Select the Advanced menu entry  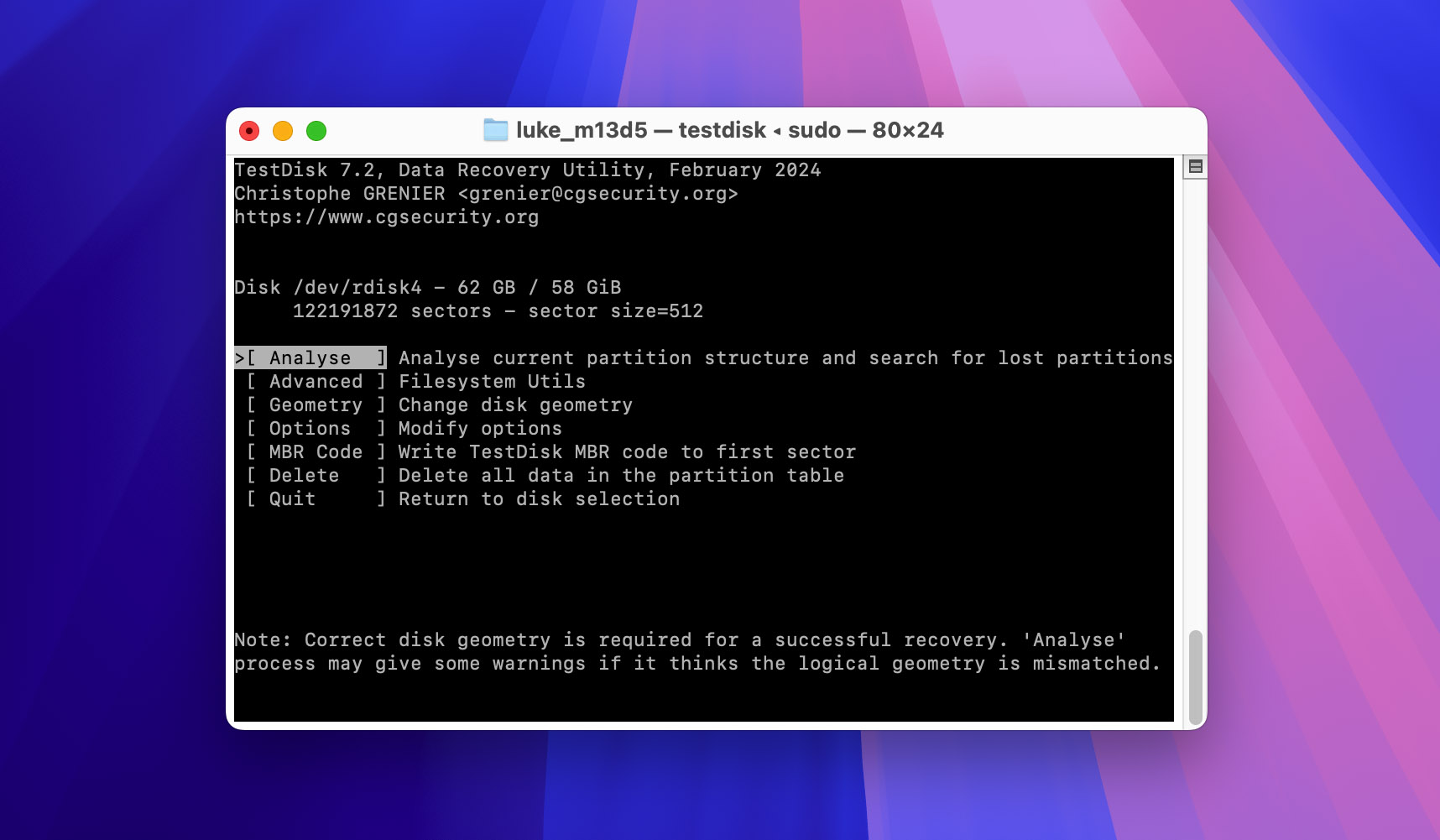316,381
